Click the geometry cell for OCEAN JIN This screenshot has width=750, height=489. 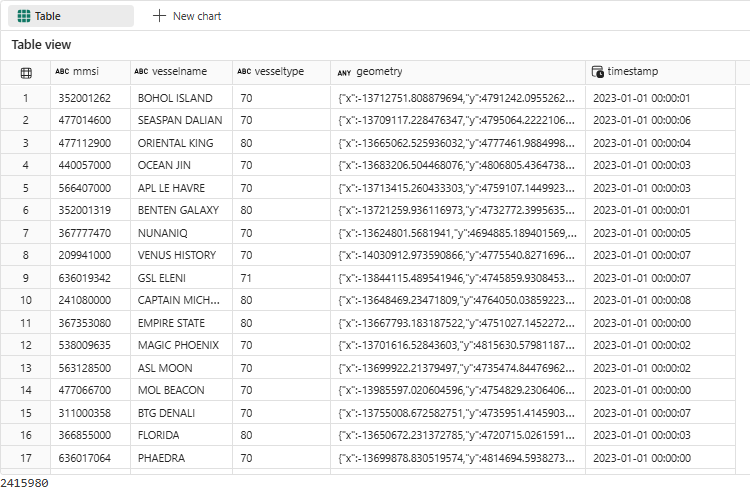click(457, 166)
